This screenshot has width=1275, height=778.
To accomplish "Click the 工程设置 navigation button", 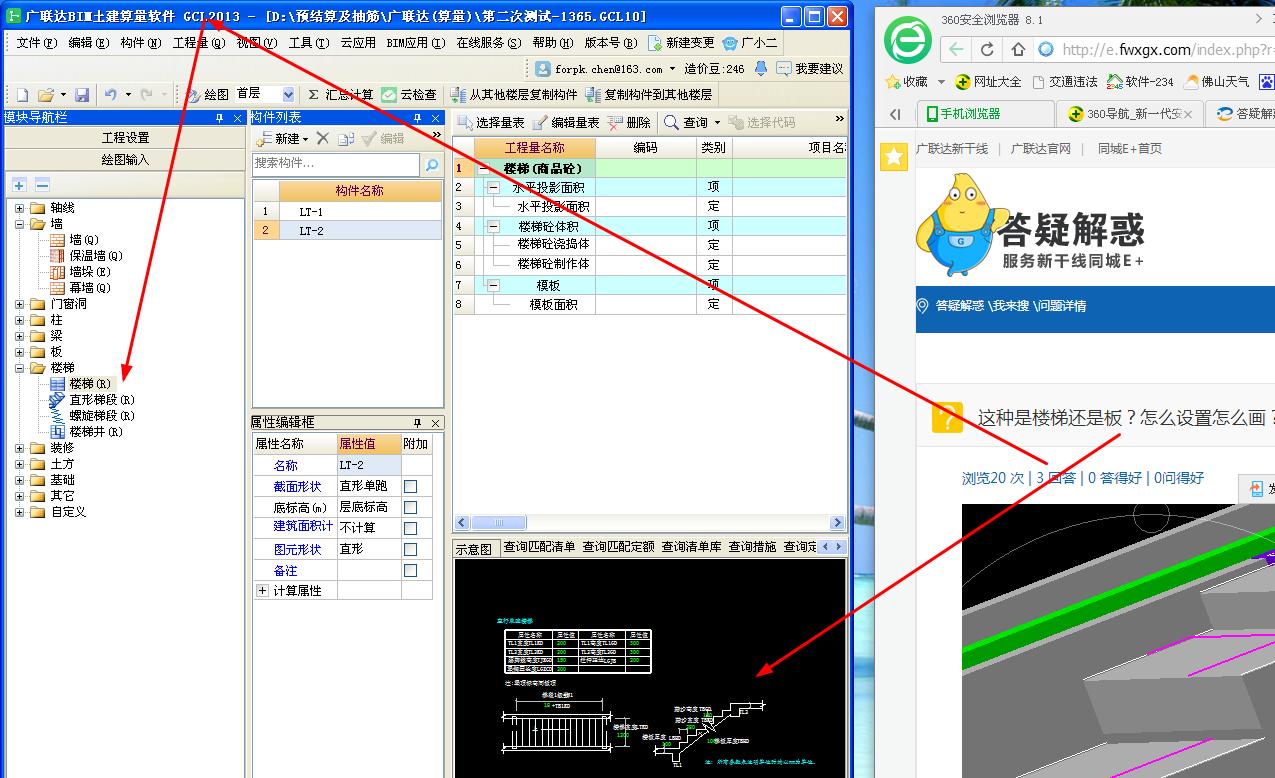I will pos(125,137).
